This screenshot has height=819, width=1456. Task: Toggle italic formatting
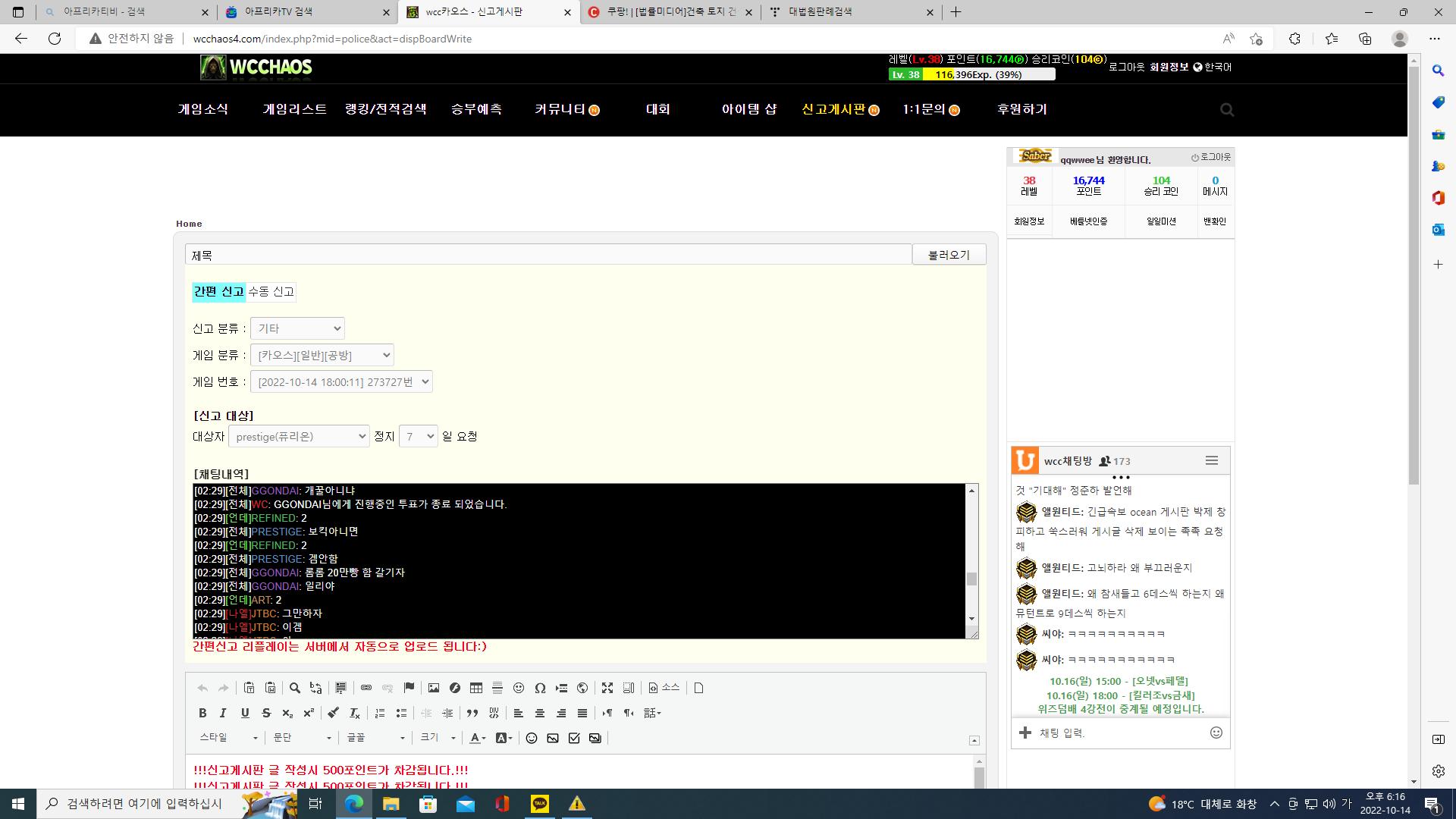[x=224, y=713]
